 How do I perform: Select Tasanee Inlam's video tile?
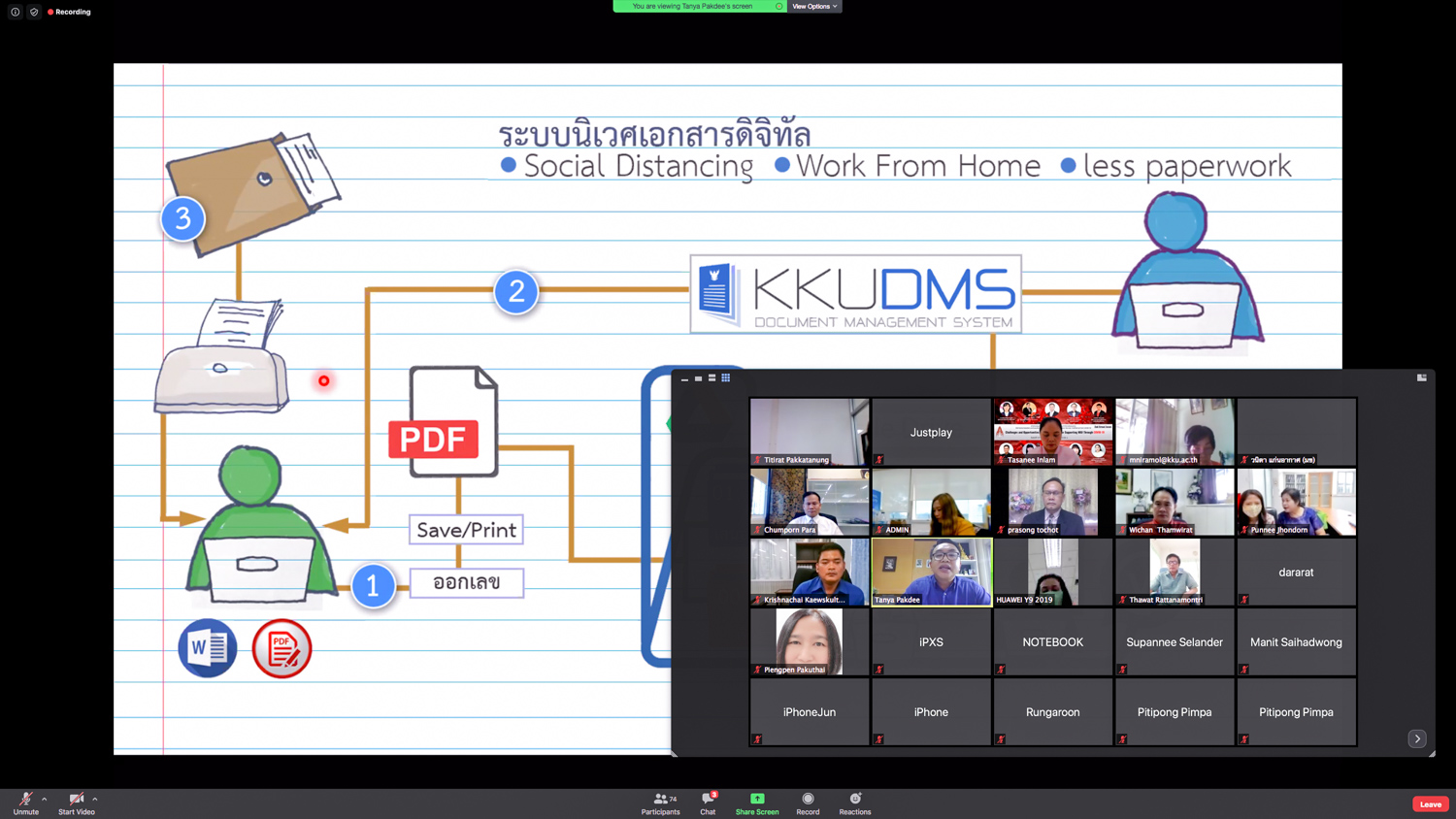[1053, 432]
